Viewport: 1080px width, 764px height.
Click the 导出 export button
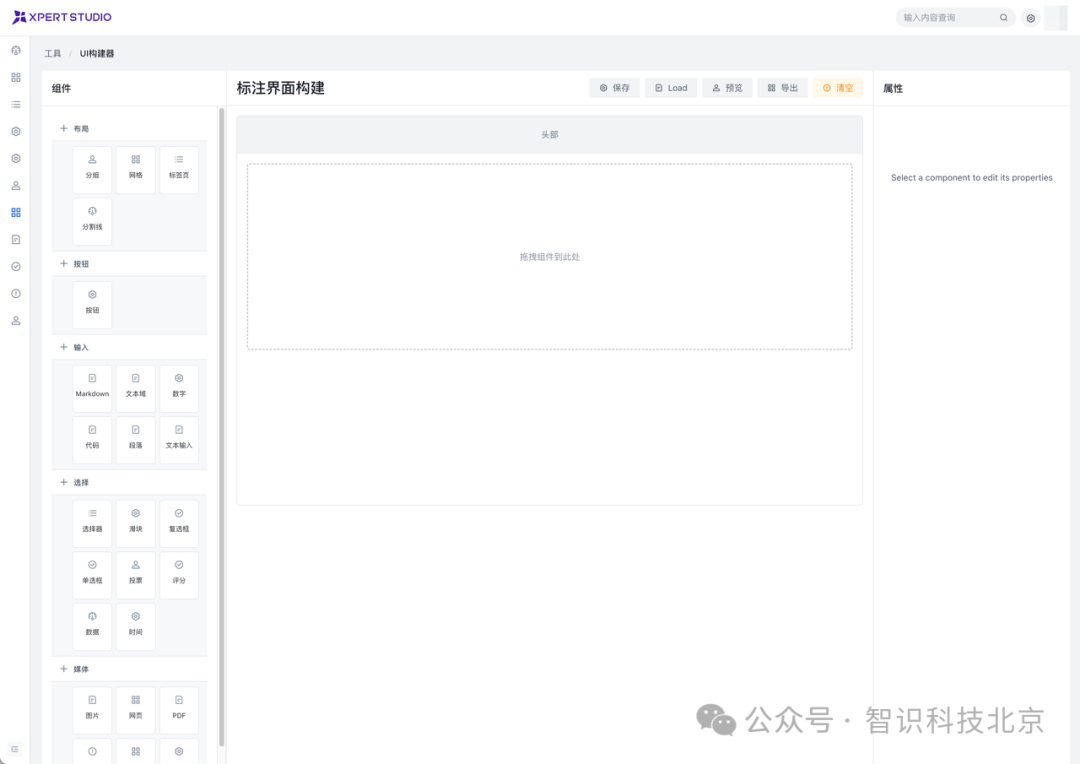[x=782, y=87]
